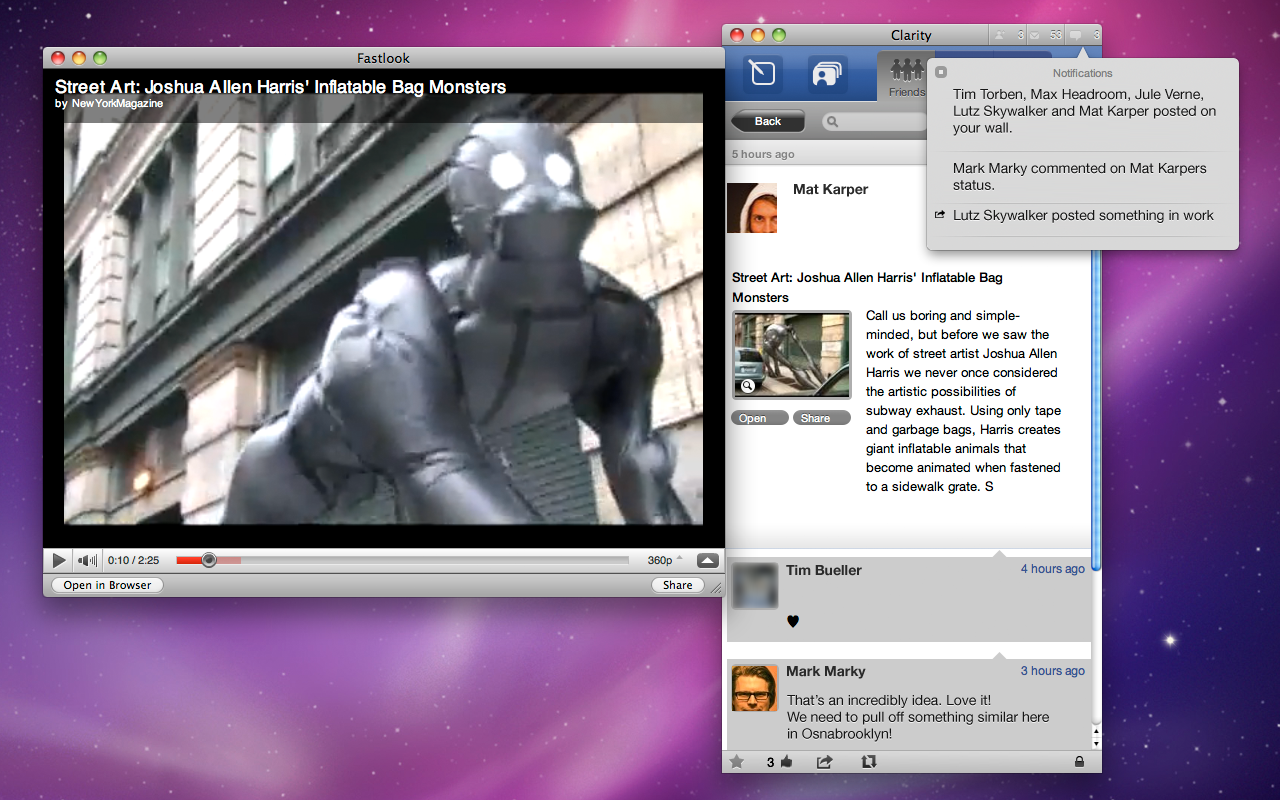1280x800 pixels.
Task: Like the post with thumbs-up icon
Action: tap(786, 762)
